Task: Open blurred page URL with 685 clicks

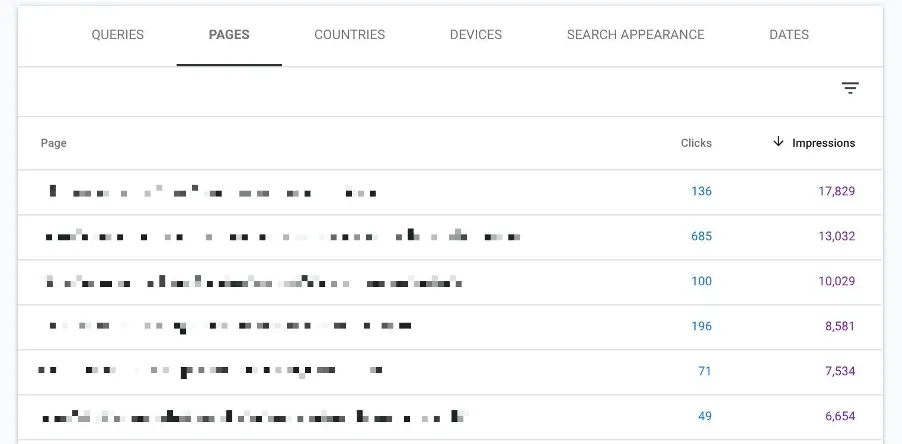Action: point(283,237)
